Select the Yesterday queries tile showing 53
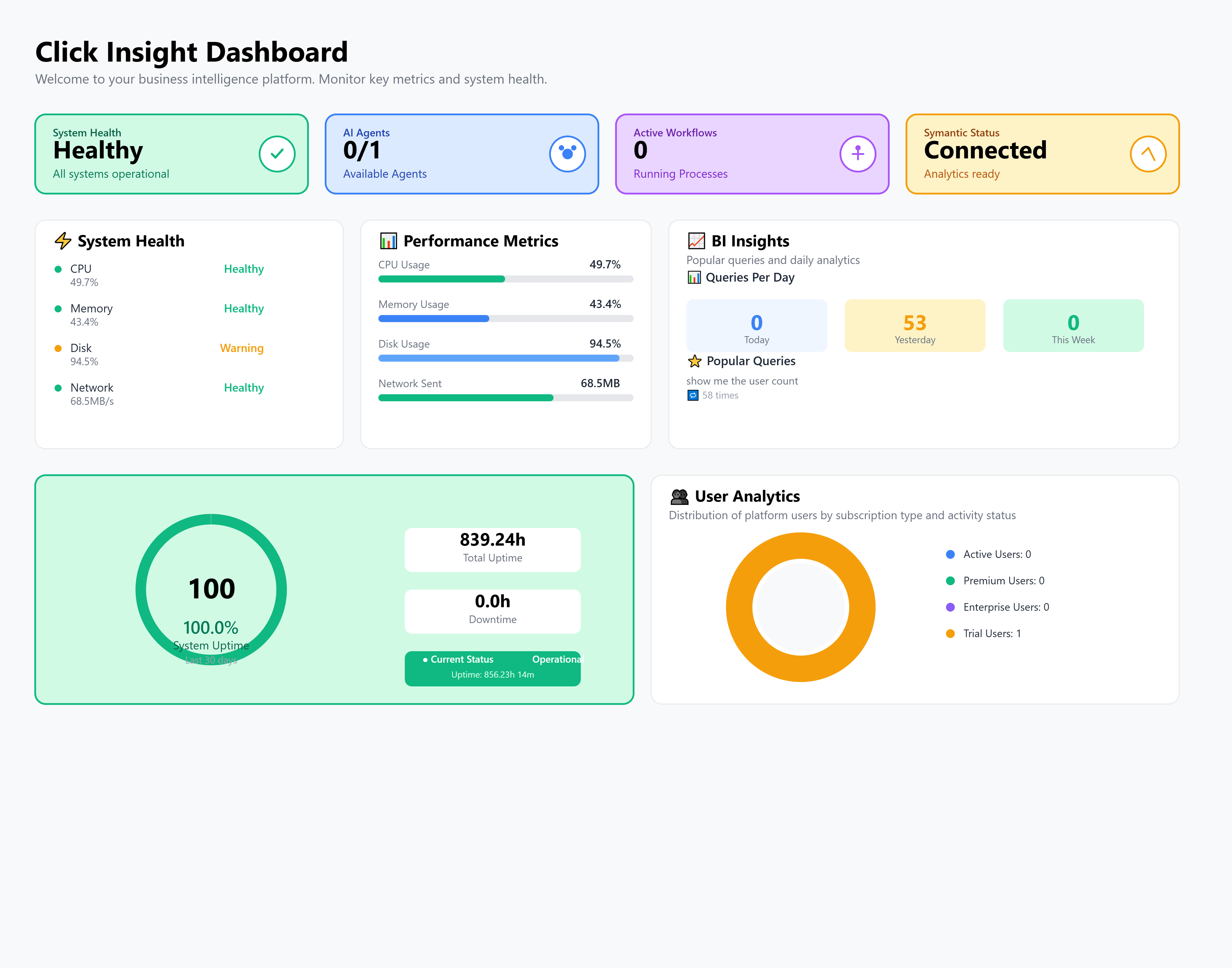The image size is (1232, 968). pyautogui.click(x=915, y=325)
